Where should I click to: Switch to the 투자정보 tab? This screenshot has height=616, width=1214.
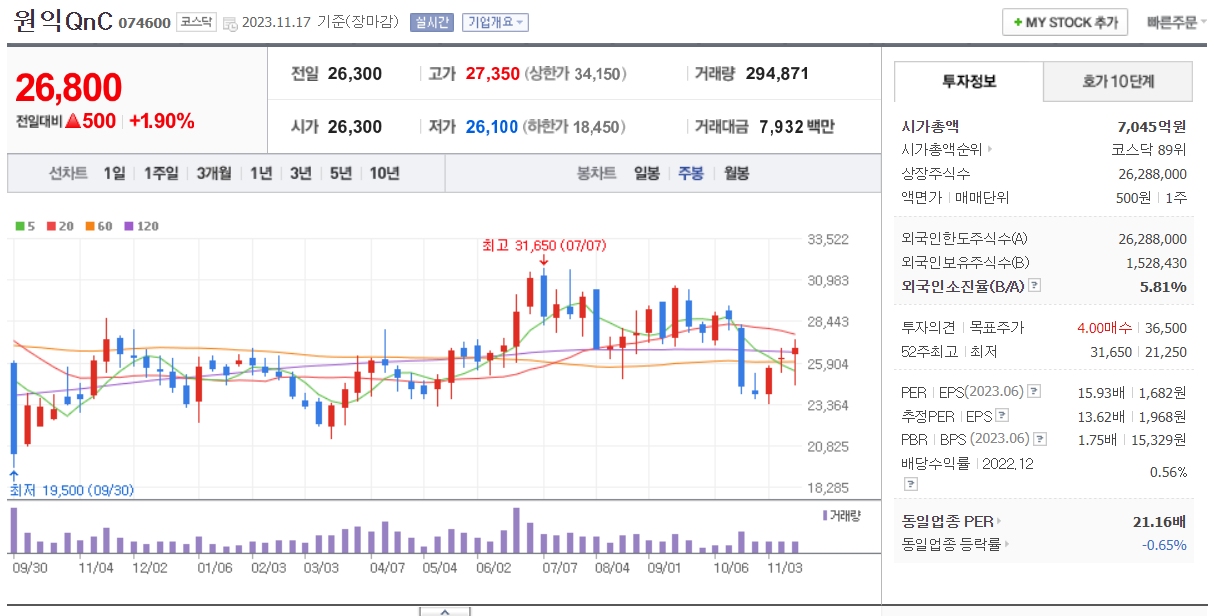click(968, 82)
